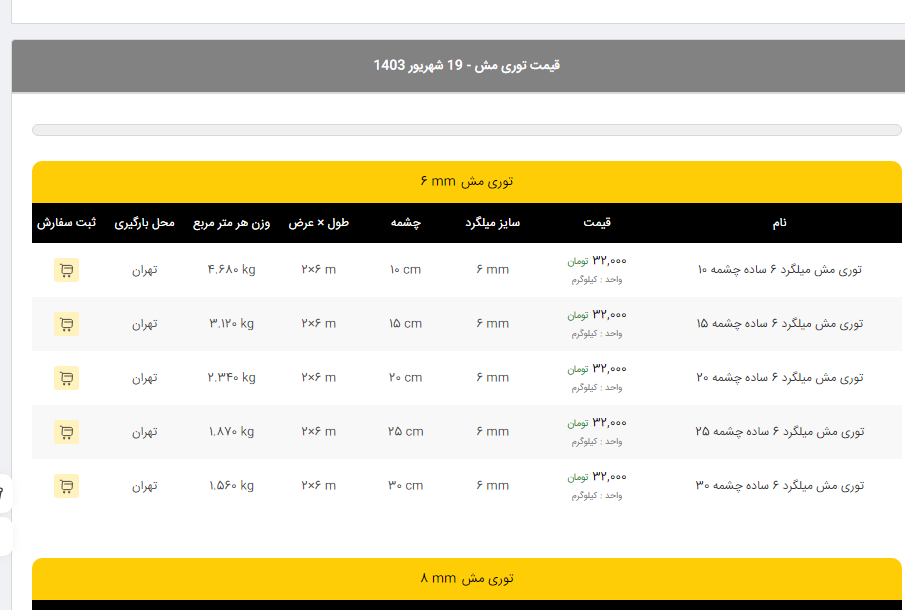Select the توری مش 8 mm yellow section header
Screen dimensions: 905x610
pyautogui.click(x=466, y=579)
